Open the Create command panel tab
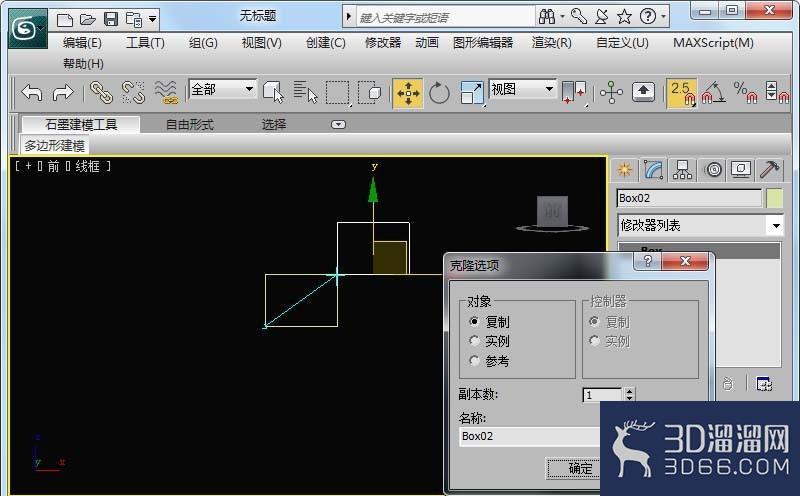The width and height of the screenshot is (800, 496). [x=624, y=169]
